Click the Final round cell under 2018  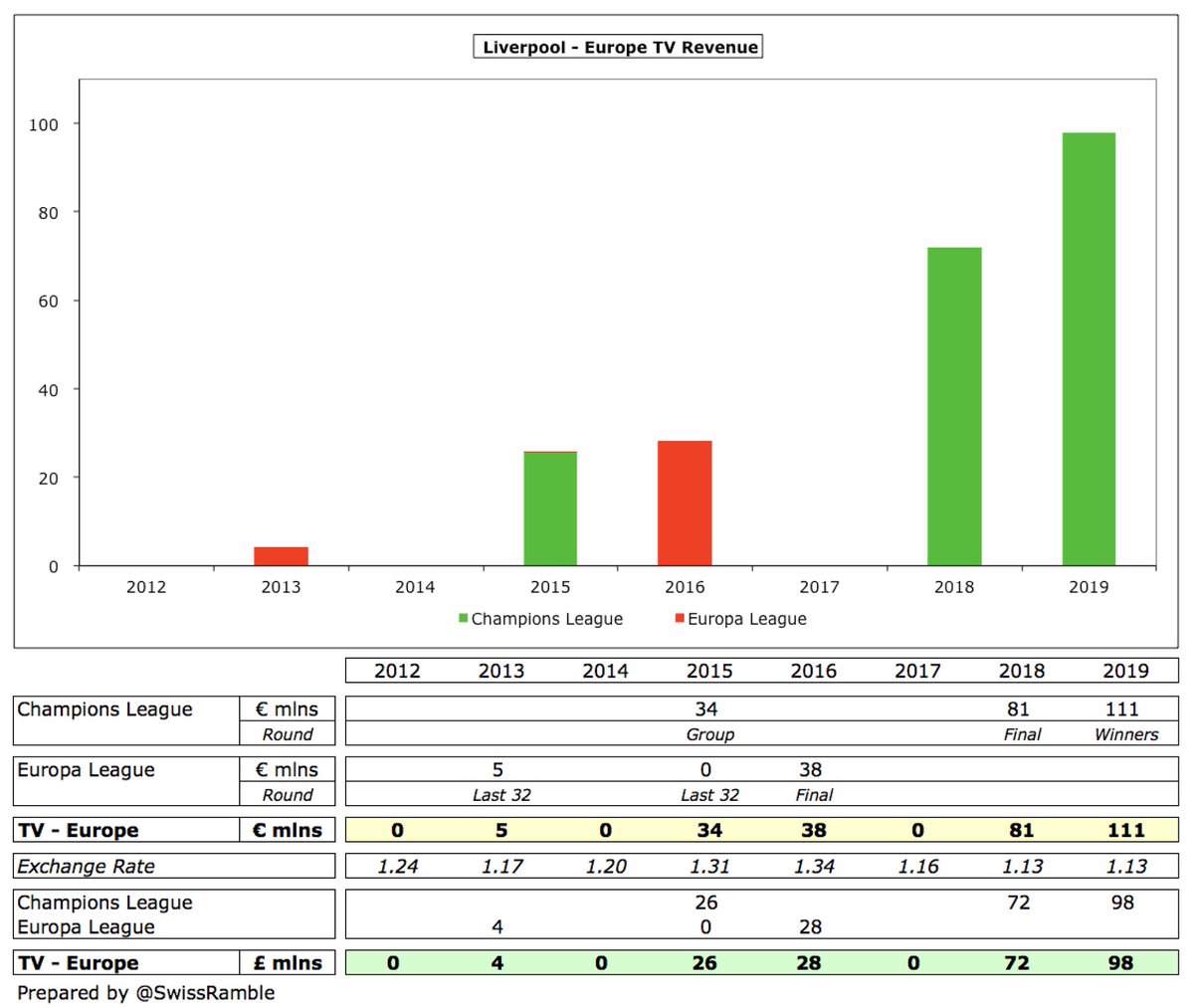1022,735
